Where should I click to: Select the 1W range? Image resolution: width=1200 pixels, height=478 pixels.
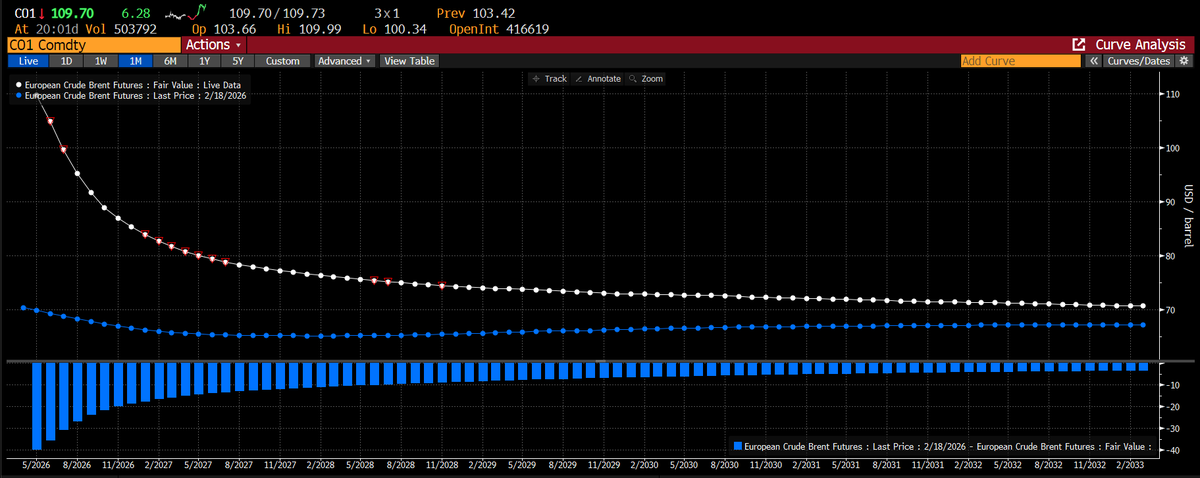click(x=100, y=61)
